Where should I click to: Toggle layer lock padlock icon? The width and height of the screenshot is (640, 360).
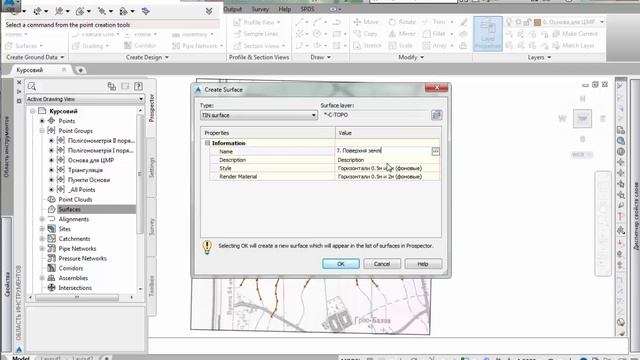coord(527,22)
